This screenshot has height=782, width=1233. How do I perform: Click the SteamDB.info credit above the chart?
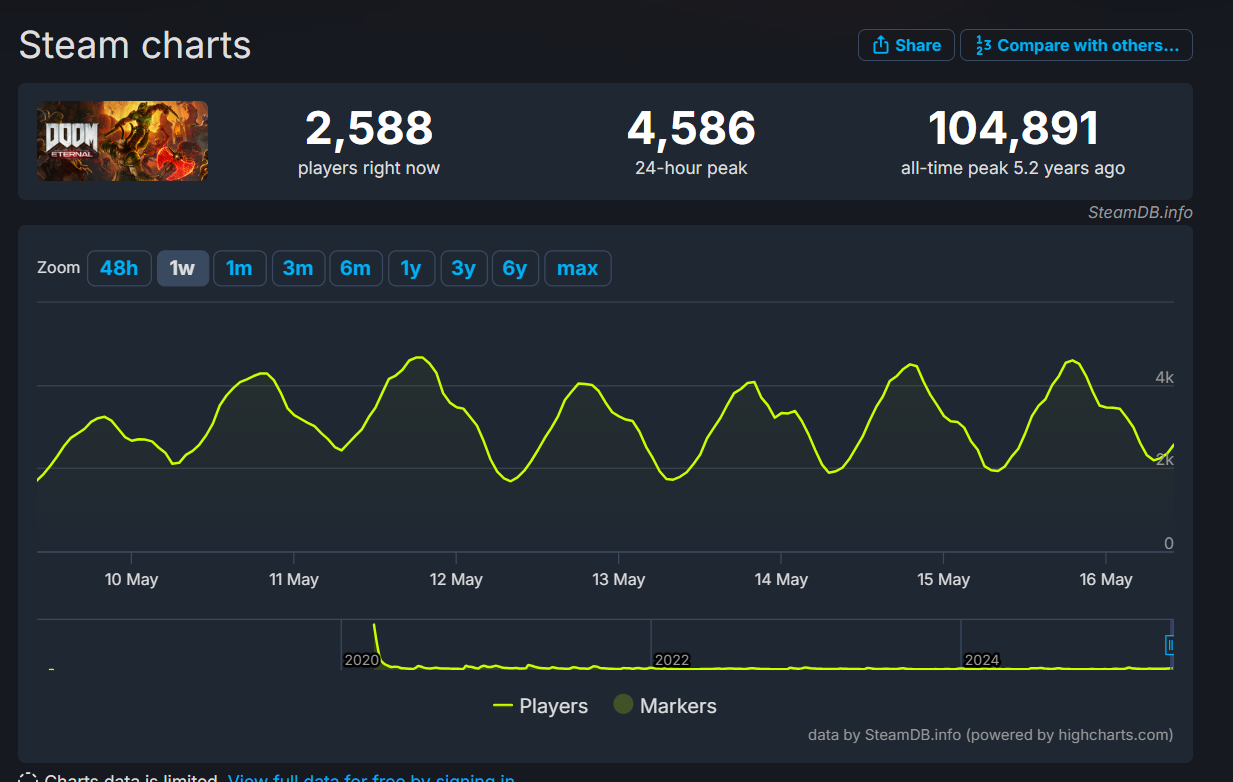1140,212
